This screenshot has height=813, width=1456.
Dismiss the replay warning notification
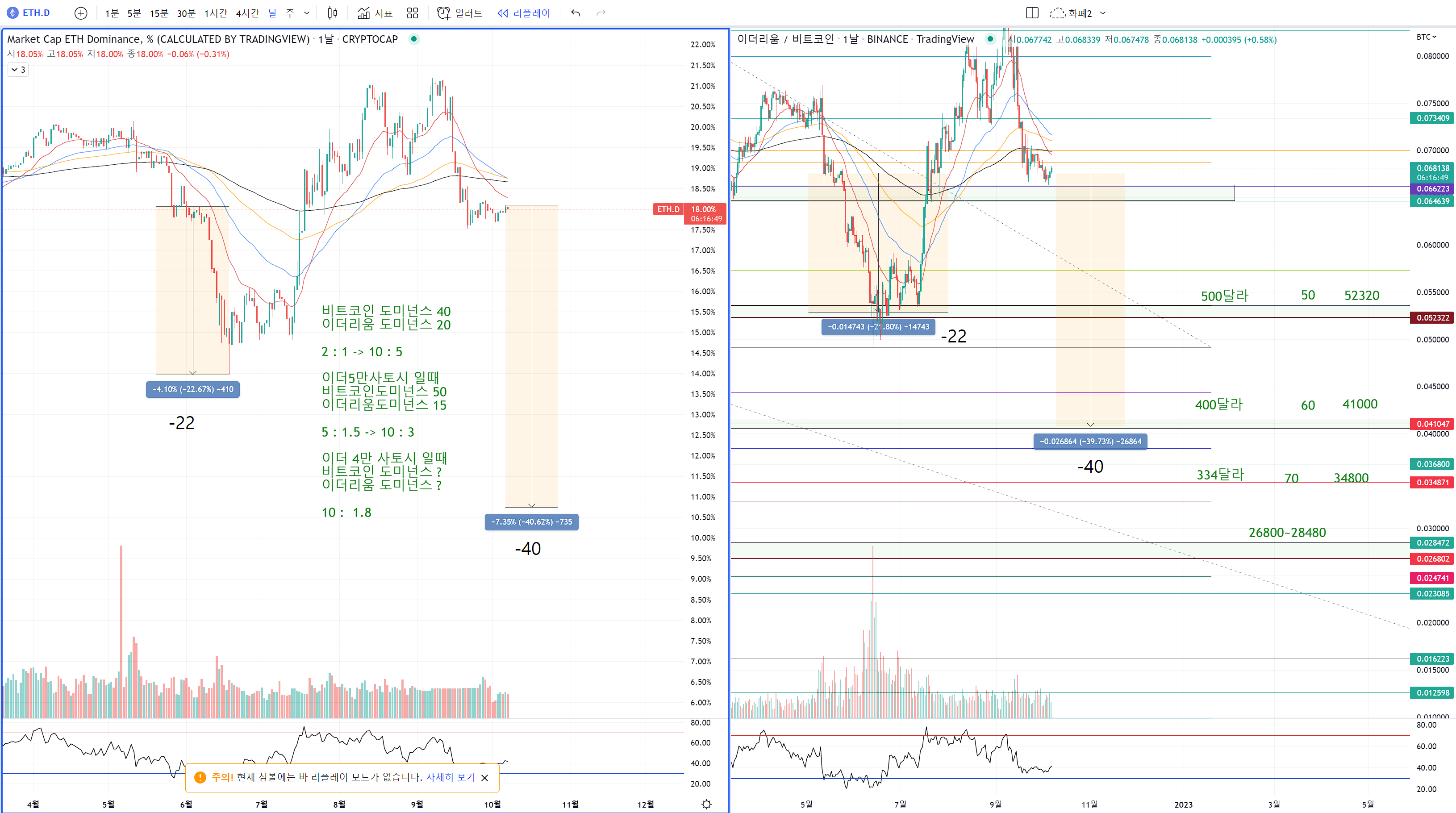[x=484, y=778]
